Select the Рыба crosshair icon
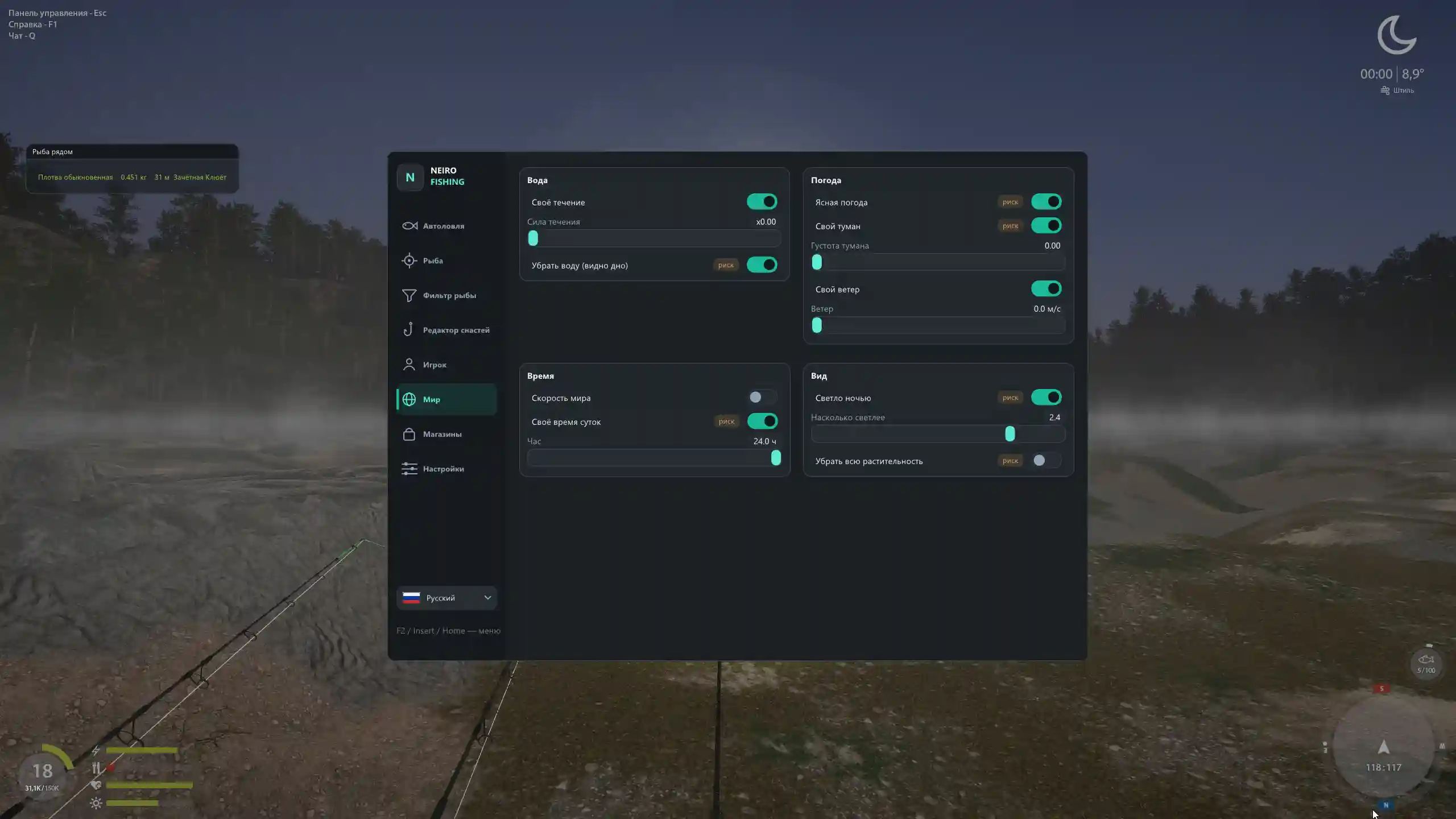1456x819 pixels. [x=409, y=260]
